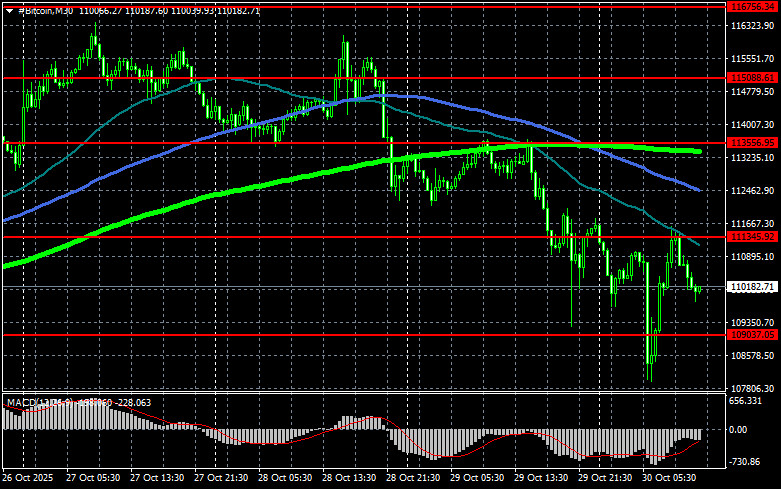The width and height of the screenshot is (781, 489).
Task: Click the 26 Oct 2025 date label
Action: [x=27, y=478]
